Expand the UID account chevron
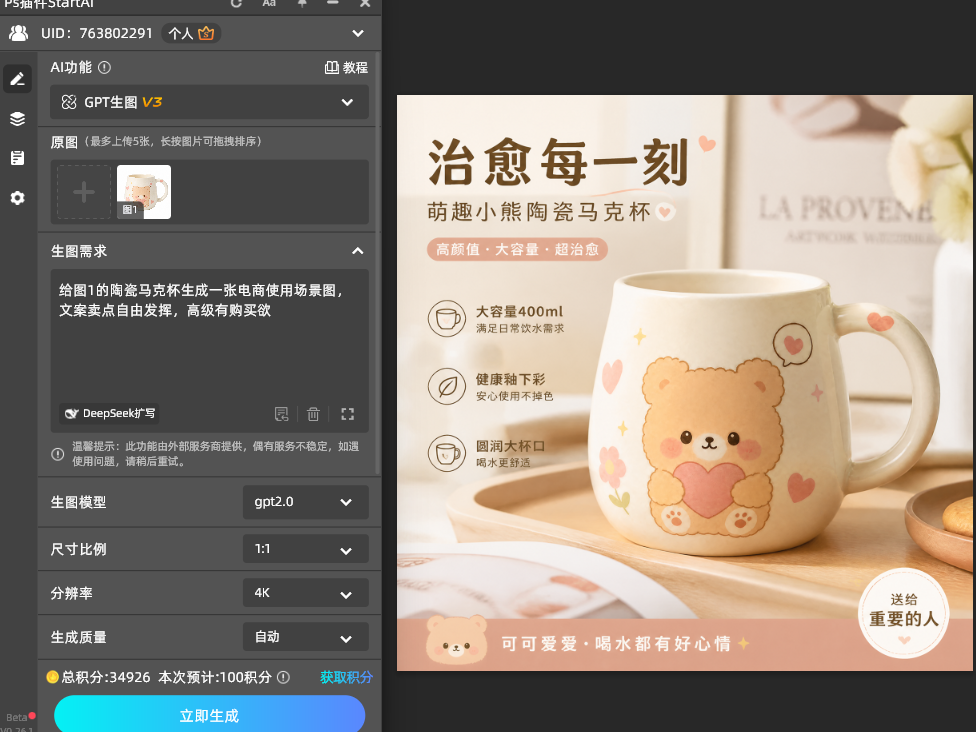 coord(358,34)
